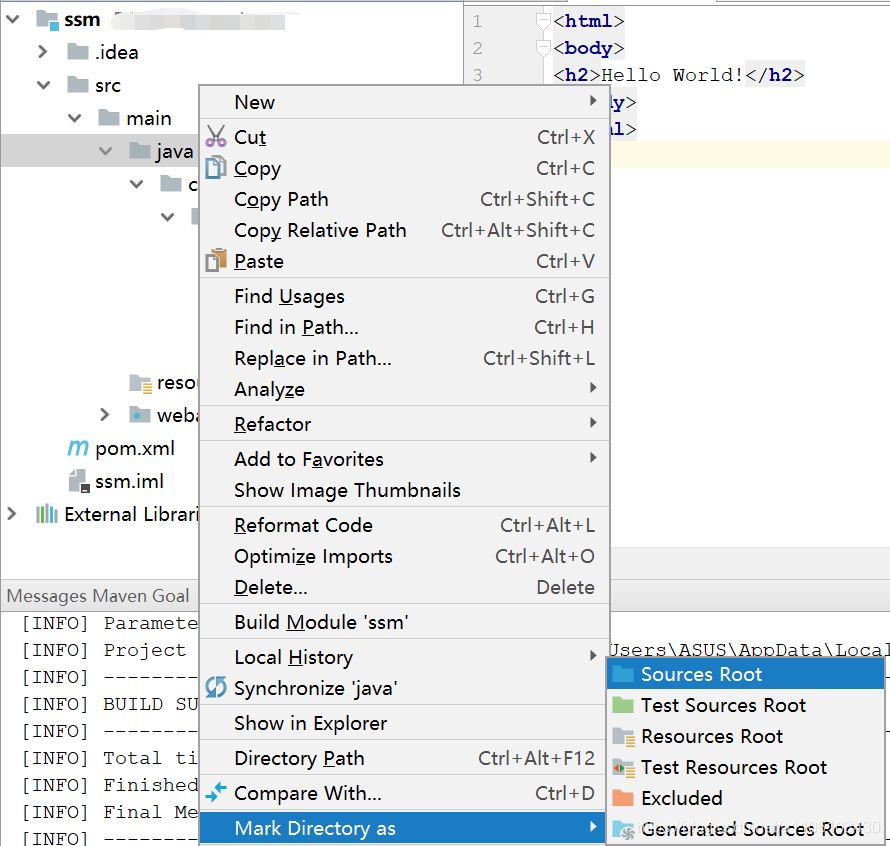Click the fold marker beside the body tag
The width and height of the screenshot is (890, 846).
543,48
